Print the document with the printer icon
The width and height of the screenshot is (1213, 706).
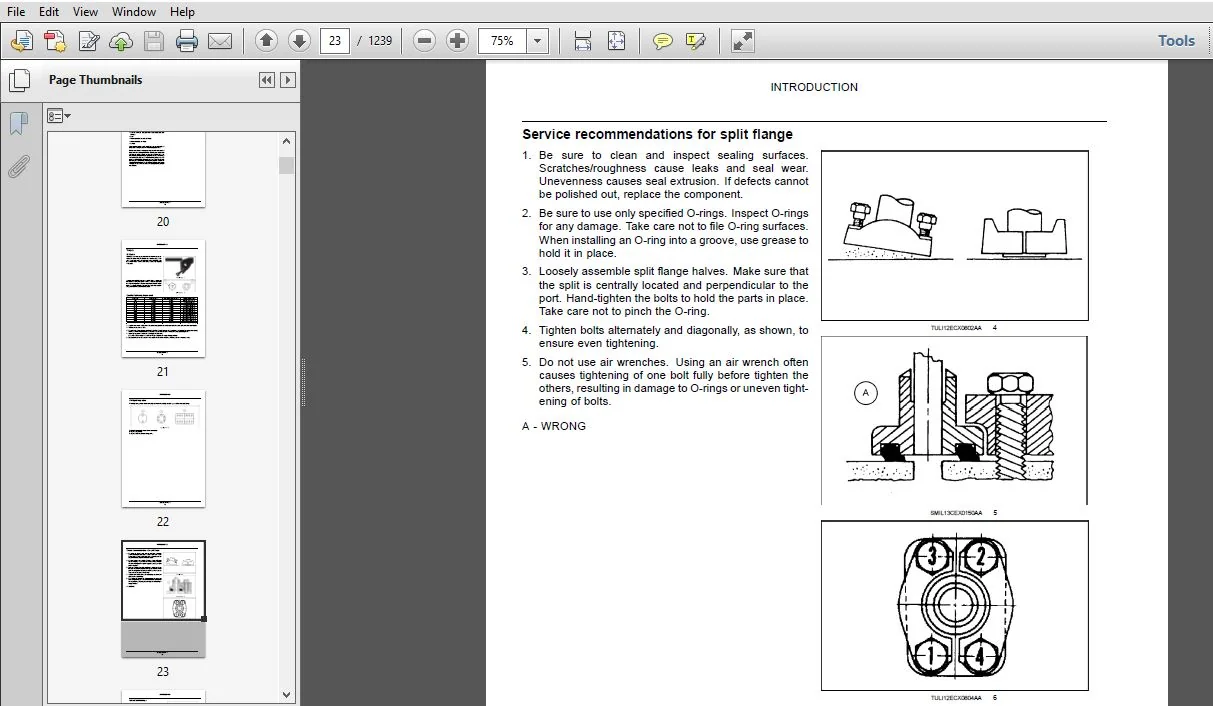187,41
